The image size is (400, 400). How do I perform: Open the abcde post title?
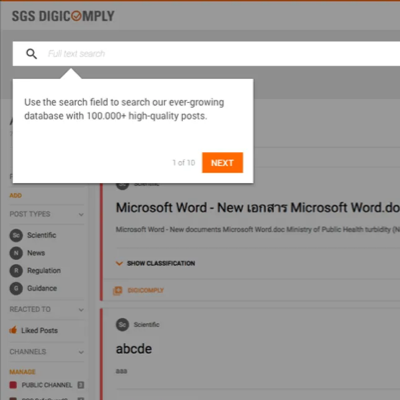(134, 349)
